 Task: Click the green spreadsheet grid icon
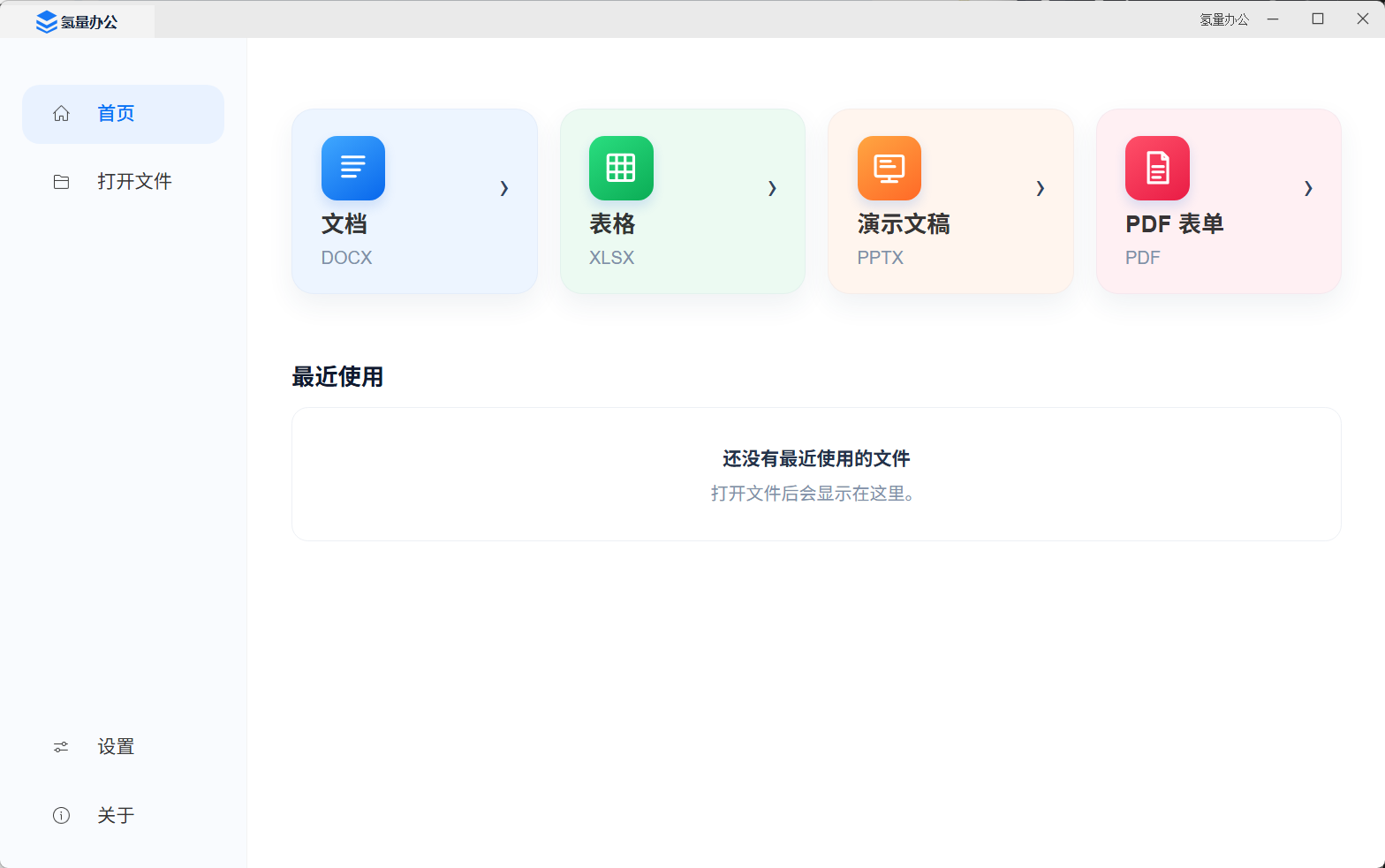point(621,168)
